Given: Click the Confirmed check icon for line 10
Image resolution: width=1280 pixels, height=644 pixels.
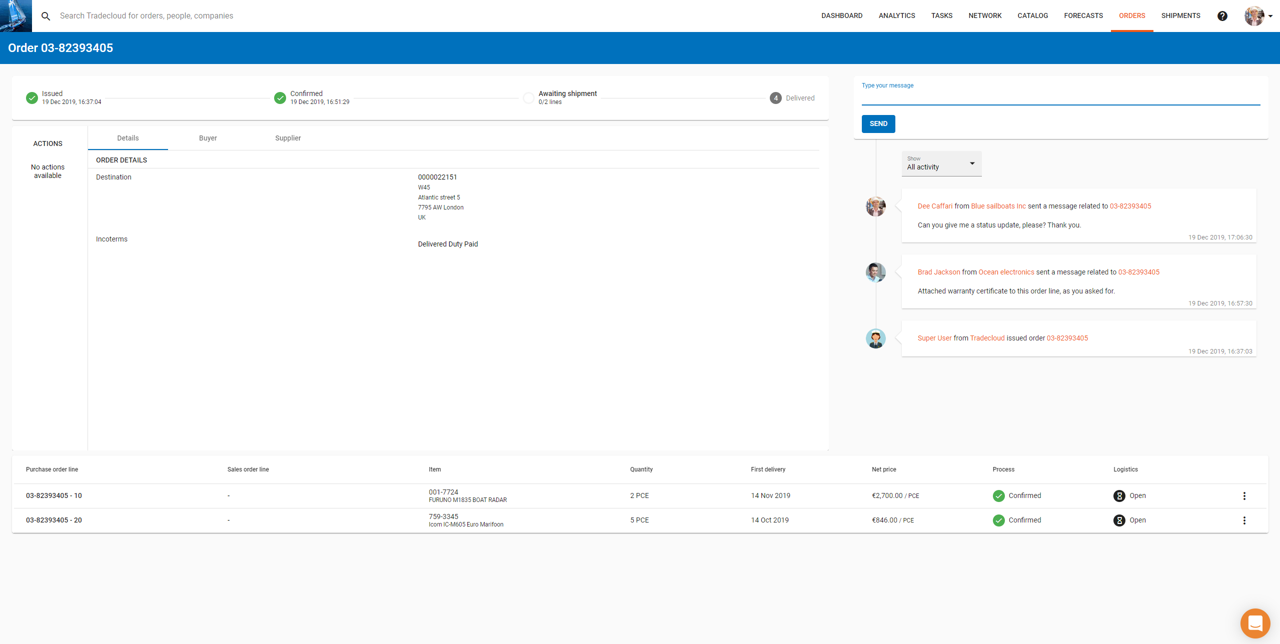Looking at the screenshot, I should pyautogui.click(x=999, y=496).
